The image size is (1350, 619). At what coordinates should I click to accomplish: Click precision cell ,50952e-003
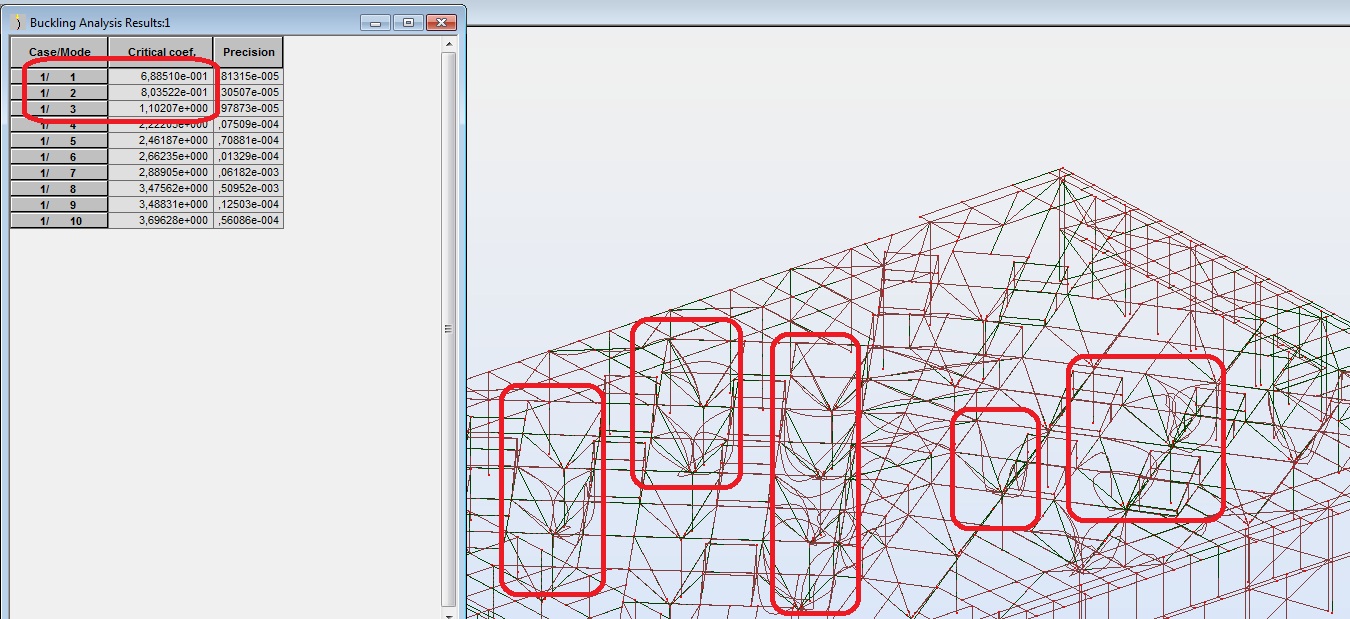pyautogui.click(x=249, y=188)
